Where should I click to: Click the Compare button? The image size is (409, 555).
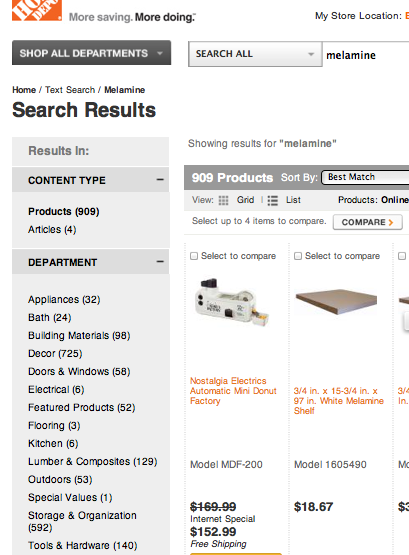368,222
